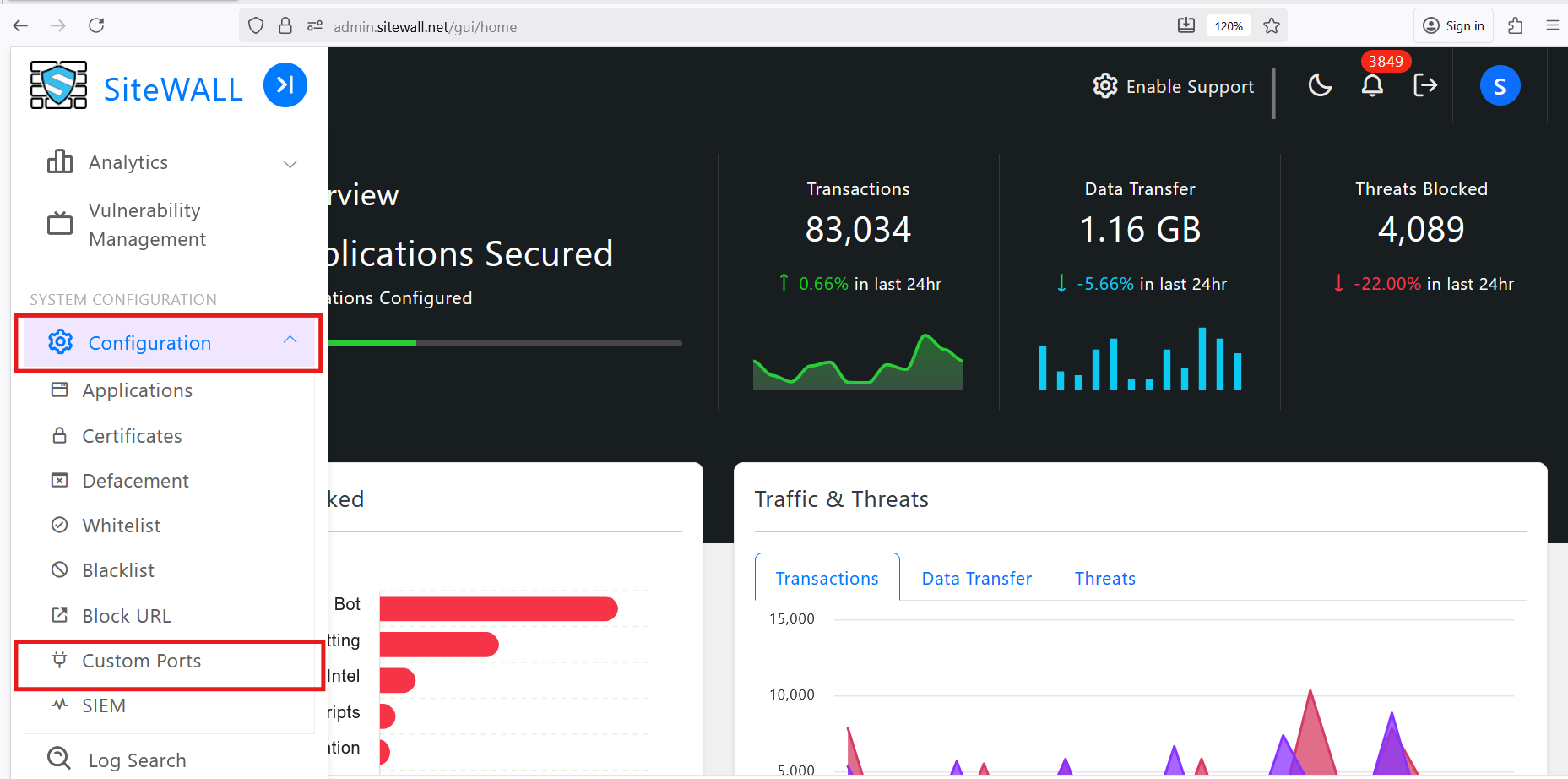Switch to the Data Transfer tab
The image size is (1568, 779).
point(976,579)
